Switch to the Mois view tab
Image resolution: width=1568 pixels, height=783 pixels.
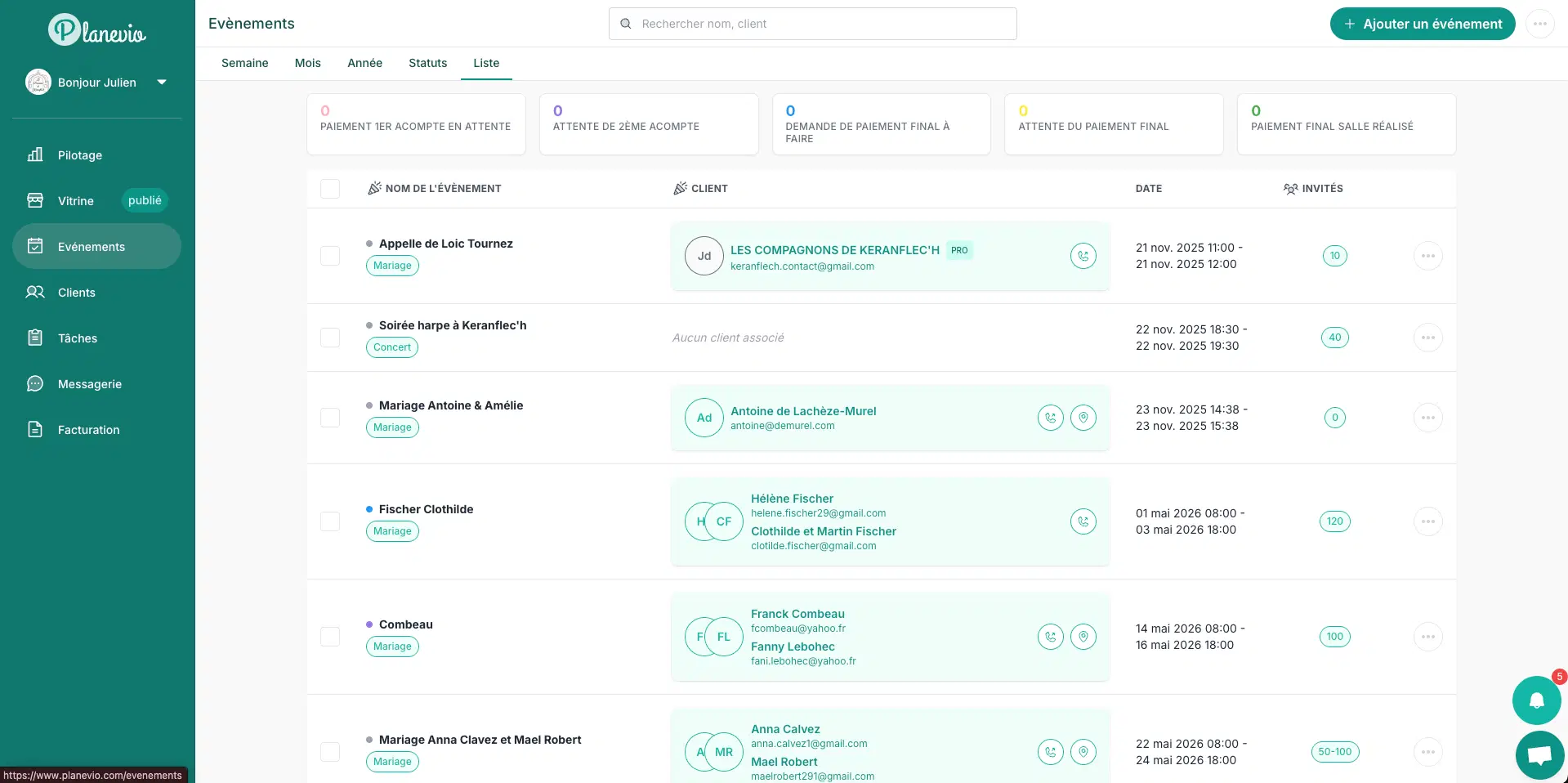pos(308,63)
